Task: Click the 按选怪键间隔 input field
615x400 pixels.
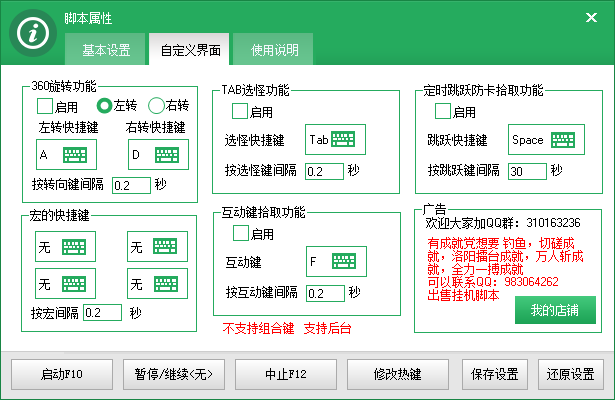Action: [324, 171]
